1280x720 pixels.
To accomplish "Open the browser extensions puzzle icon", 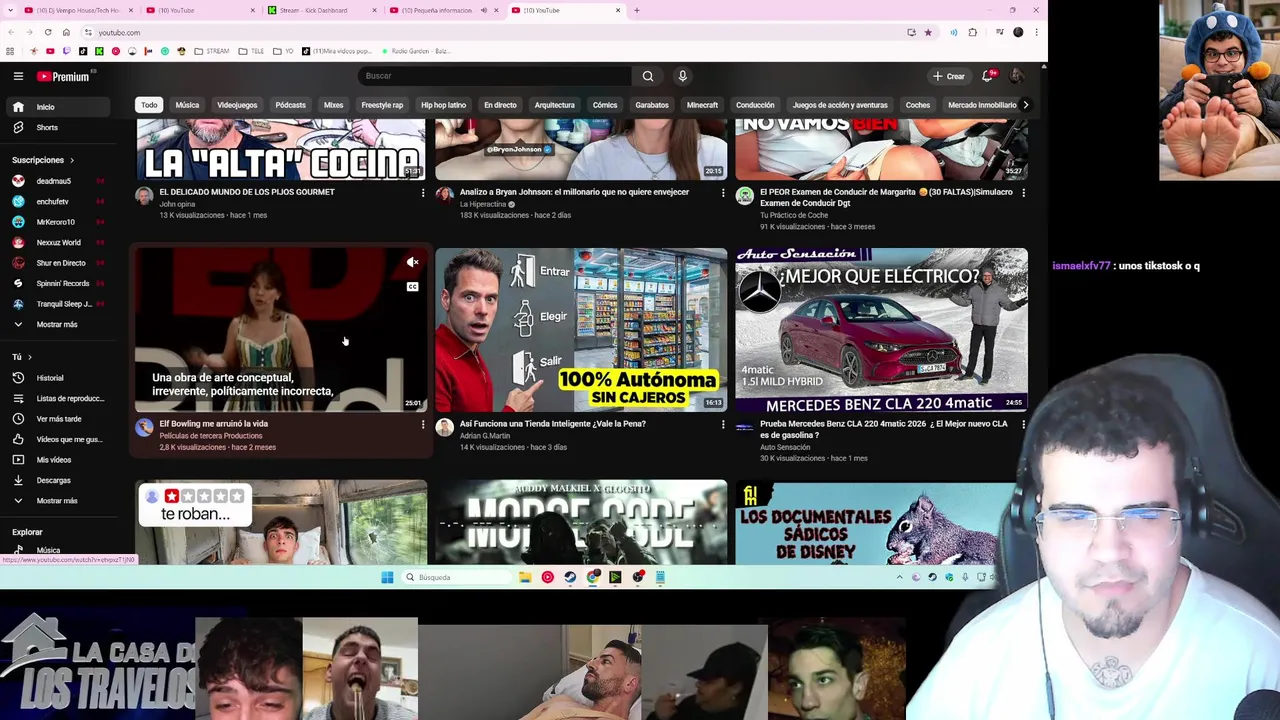I will [x=972, y=32].
